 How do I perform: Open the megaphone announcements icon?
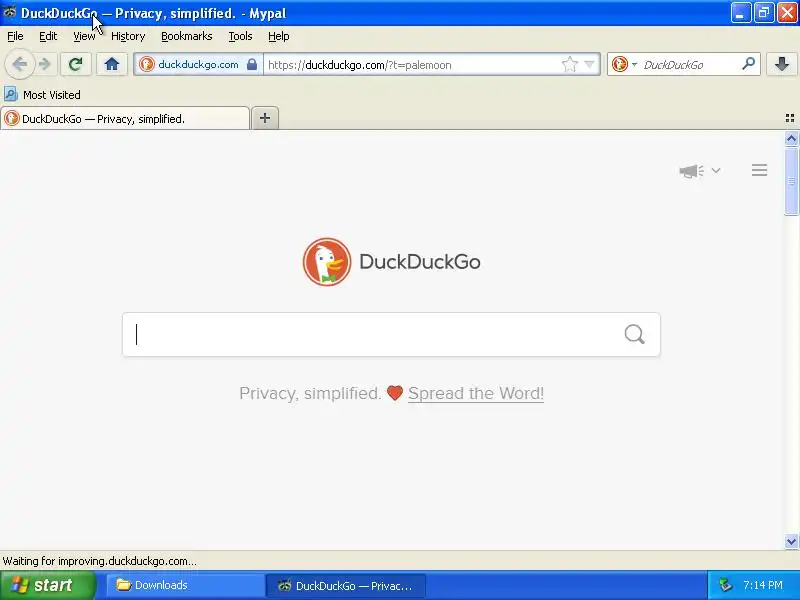pos(691,171)
